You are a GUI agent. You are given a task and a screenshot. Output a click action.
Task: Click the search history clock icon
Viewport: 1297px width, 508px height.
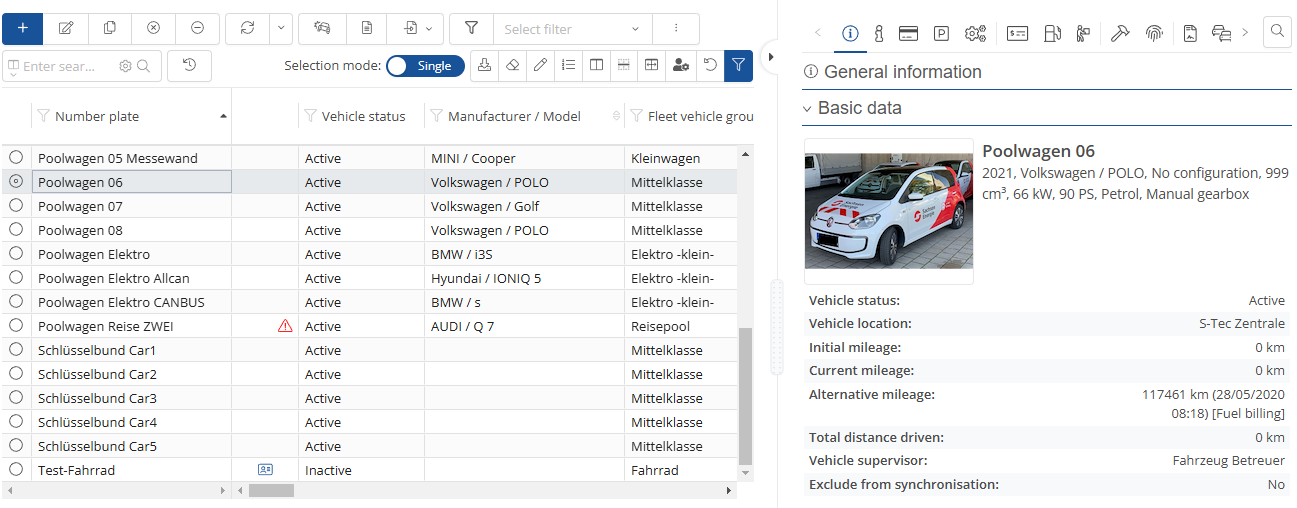(189, 66)
